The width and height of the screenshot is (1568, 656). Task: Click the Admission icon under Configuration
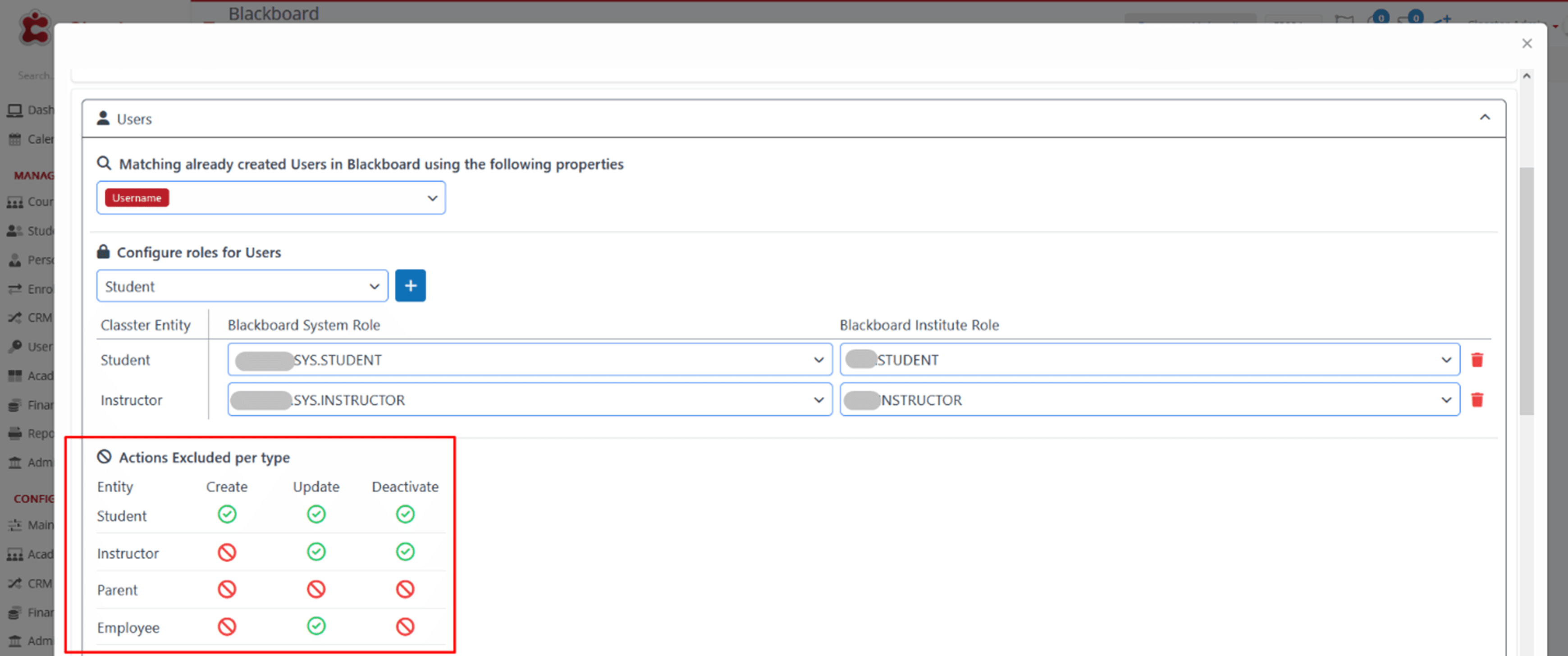click(x=15, y=642)
